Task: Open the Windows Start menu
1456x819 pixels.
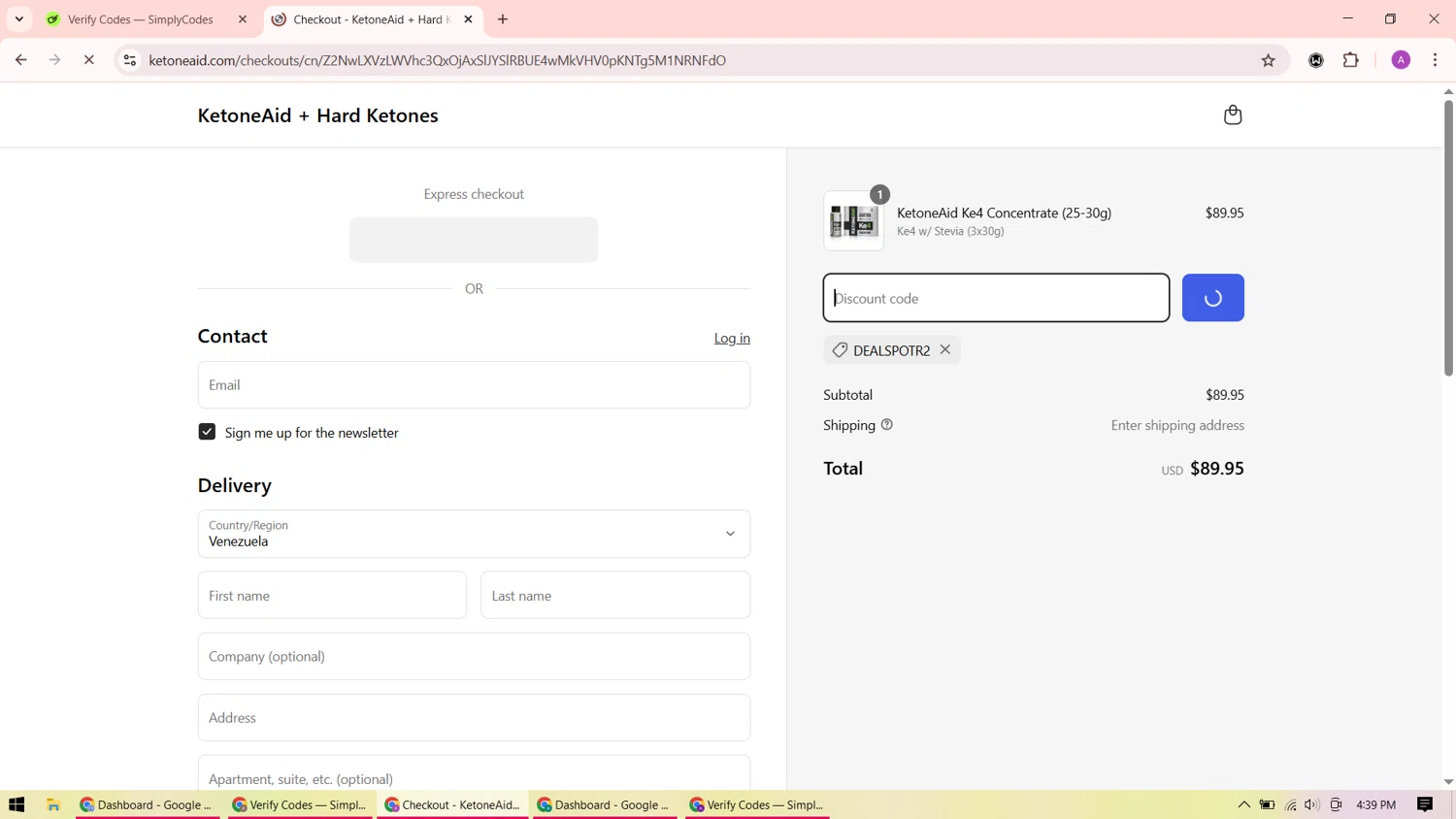Action: tap(17, 804)
